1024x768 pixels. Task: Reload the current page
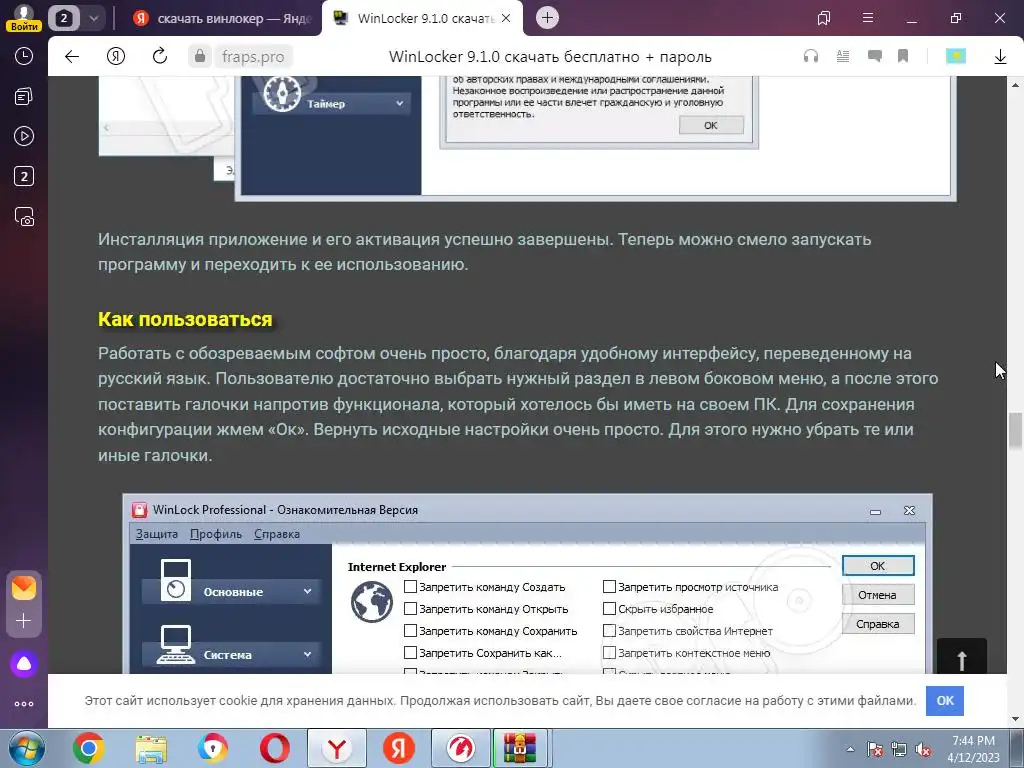pyautogui.click(x=159, y=57)
